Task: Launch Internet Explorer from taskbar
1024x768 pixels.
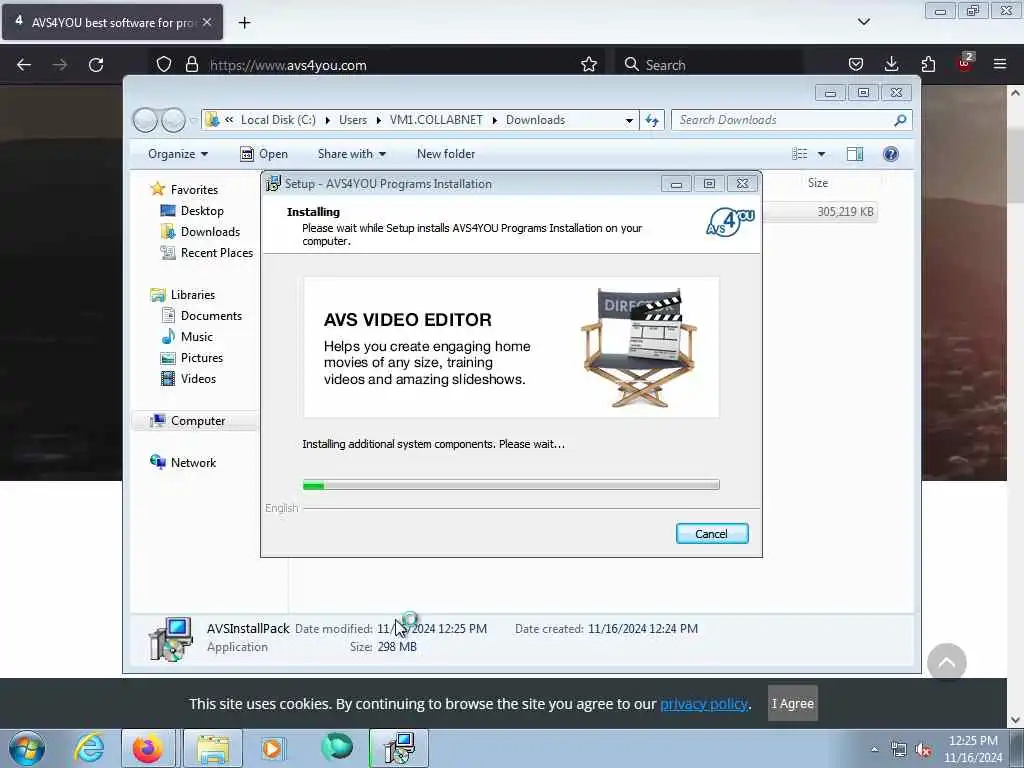Action: (89, 748)
